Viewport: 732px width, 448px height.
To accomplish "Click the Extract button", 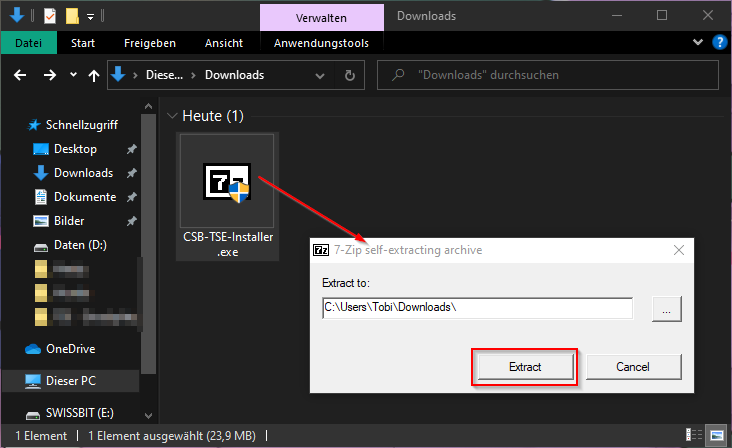I will (525, 367).
